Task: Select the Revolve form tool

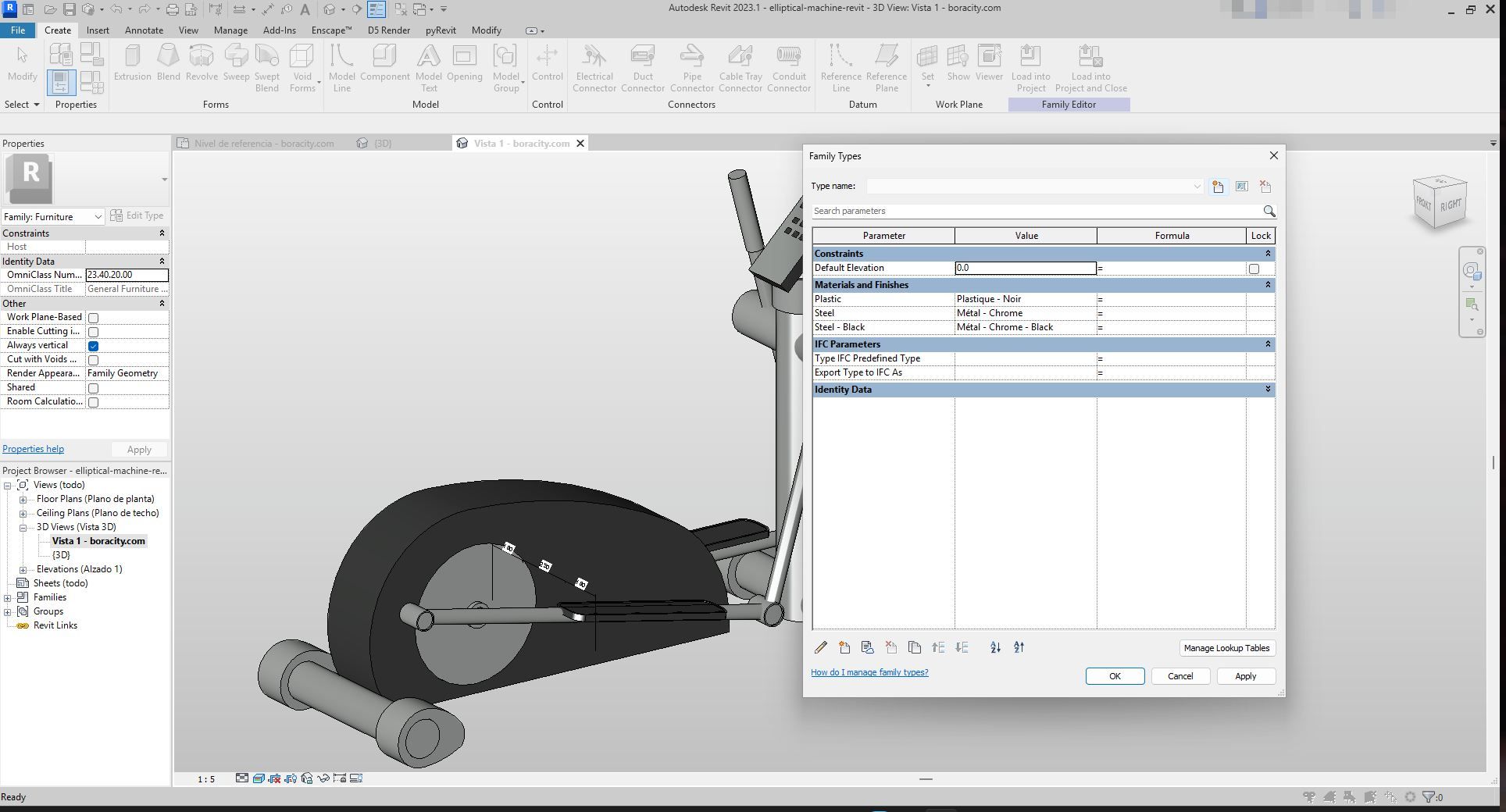Action: [x=202, y=62]
